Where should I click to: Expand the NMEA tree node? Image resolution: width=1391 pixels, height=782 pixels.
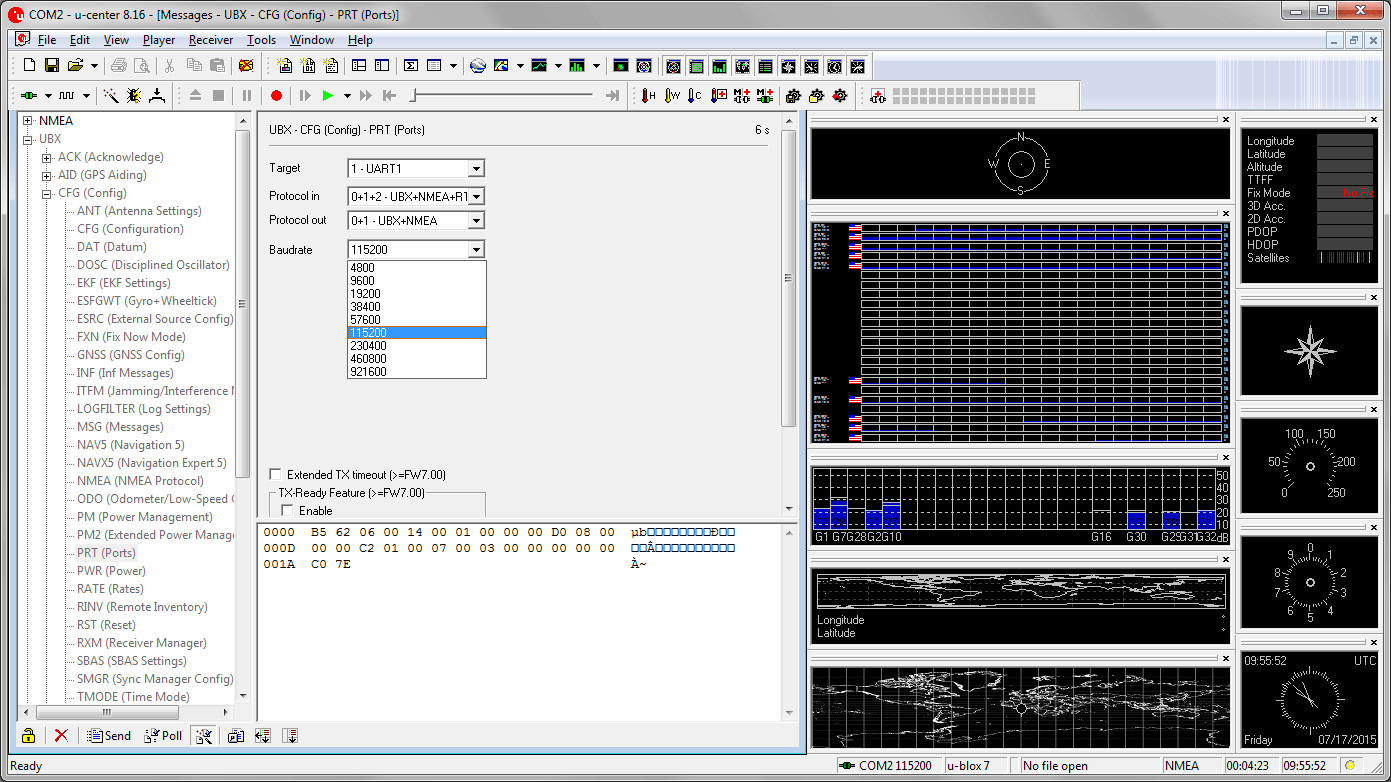[28, 121]
